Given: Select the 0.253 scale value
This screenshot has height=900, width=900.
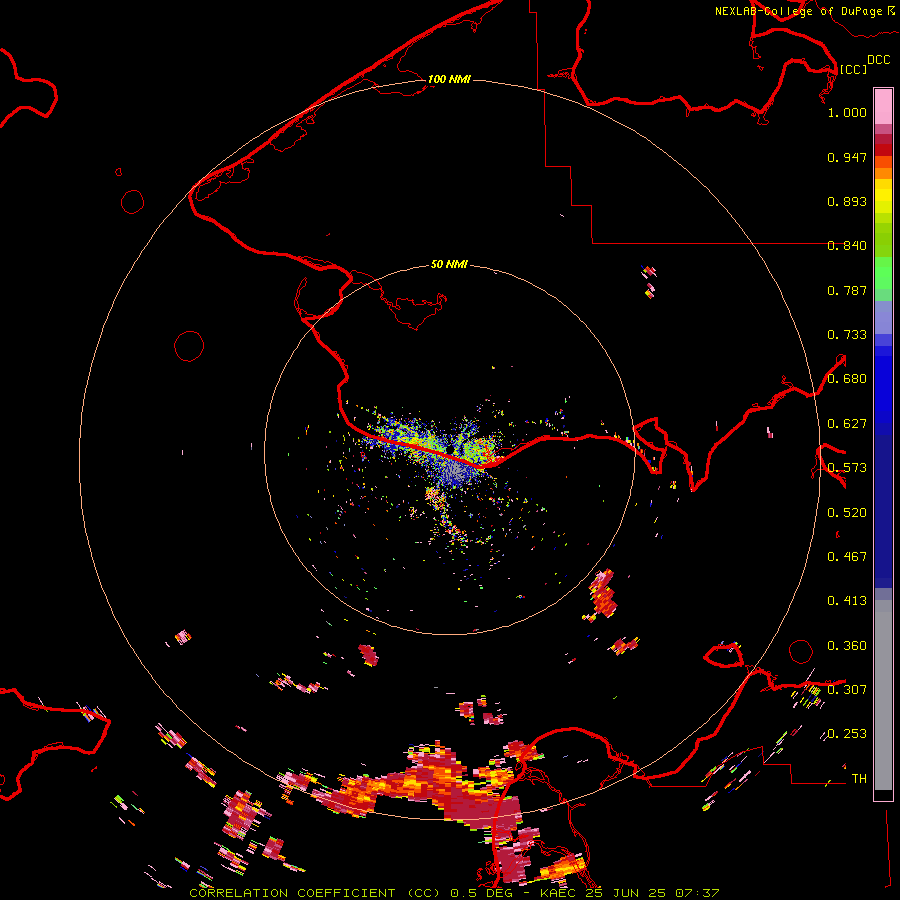Looking at the screenshot, I should [847, 734].
